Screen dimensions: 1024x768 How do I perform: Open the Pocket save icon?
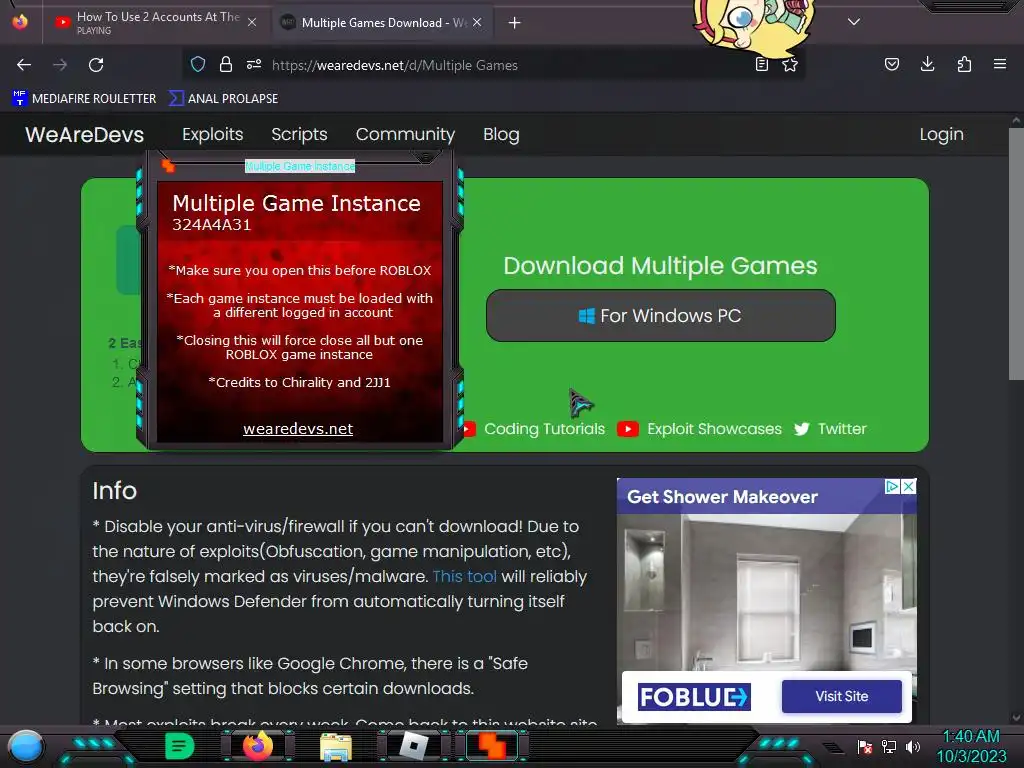[x=891, y=64]
